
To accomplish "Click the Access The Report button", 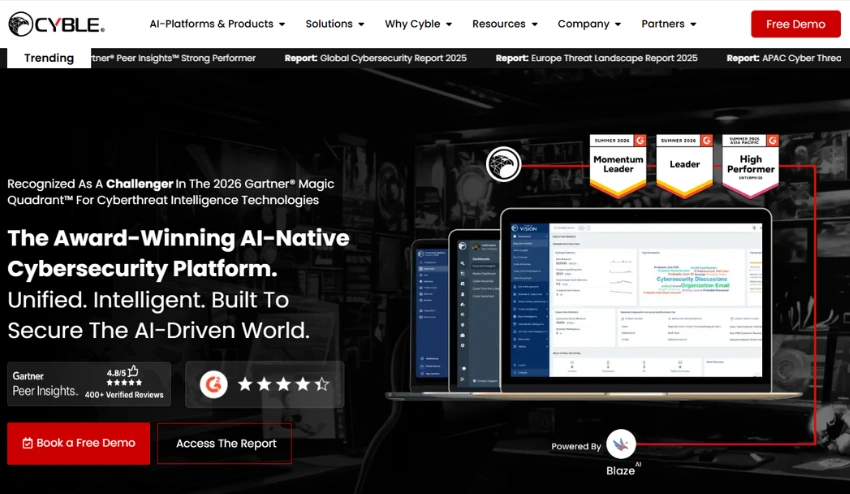I will pos(224,444).
